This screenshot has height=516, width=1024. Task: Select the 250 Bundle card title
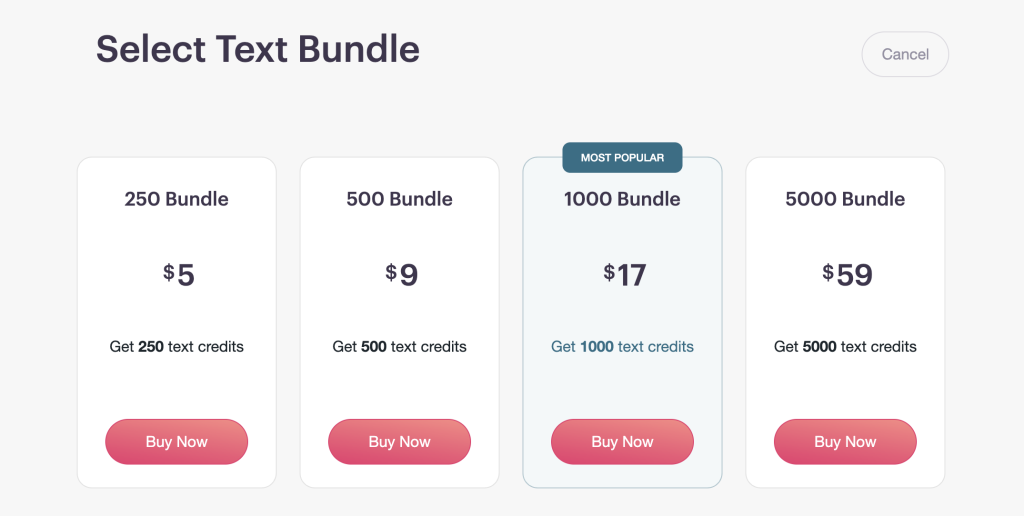point(176,199)
